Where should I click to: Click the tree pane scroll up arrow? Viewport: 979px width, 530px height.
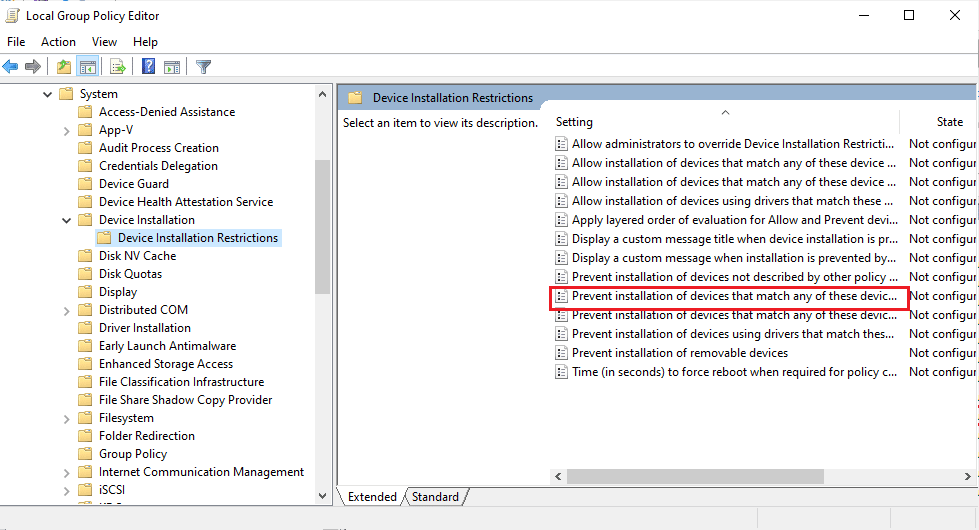click(x=322, y=94)
